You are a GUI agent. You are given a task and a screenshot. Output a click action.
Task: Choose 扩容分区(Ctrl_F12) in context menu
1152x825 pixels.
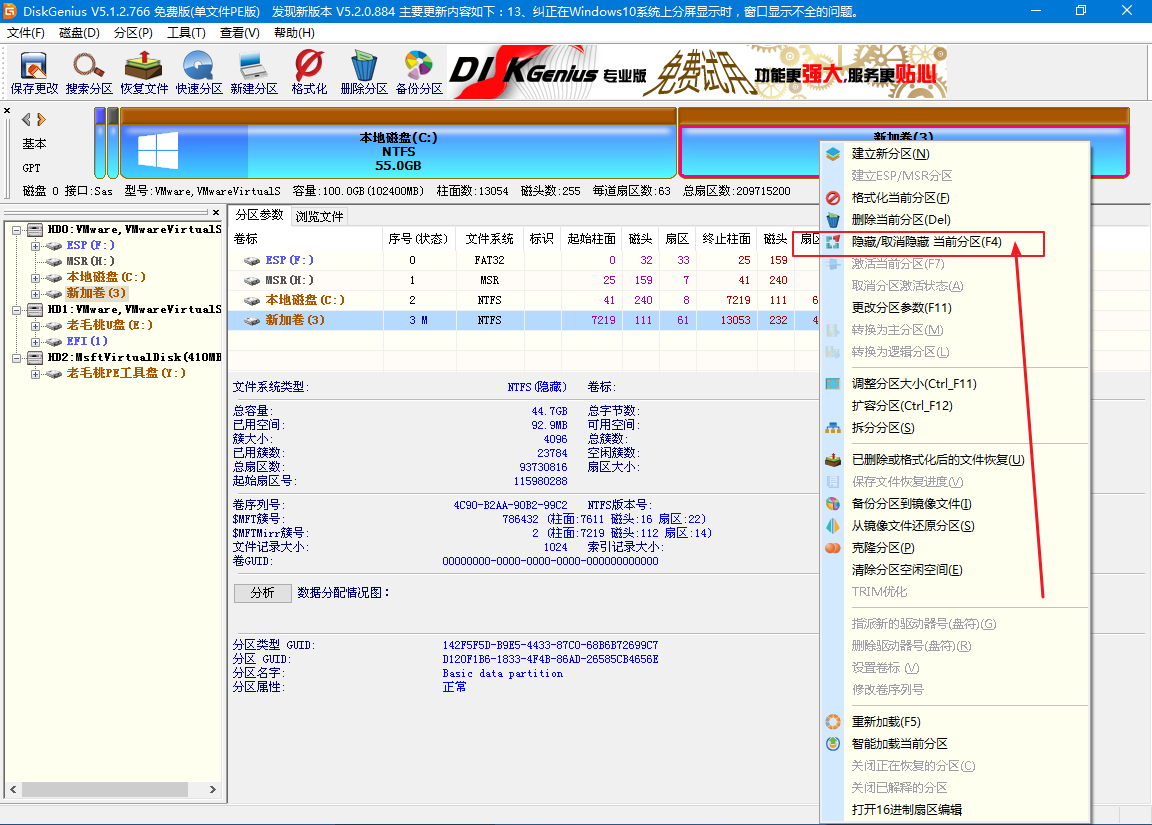pyautogui.click(x=901, y=406)
